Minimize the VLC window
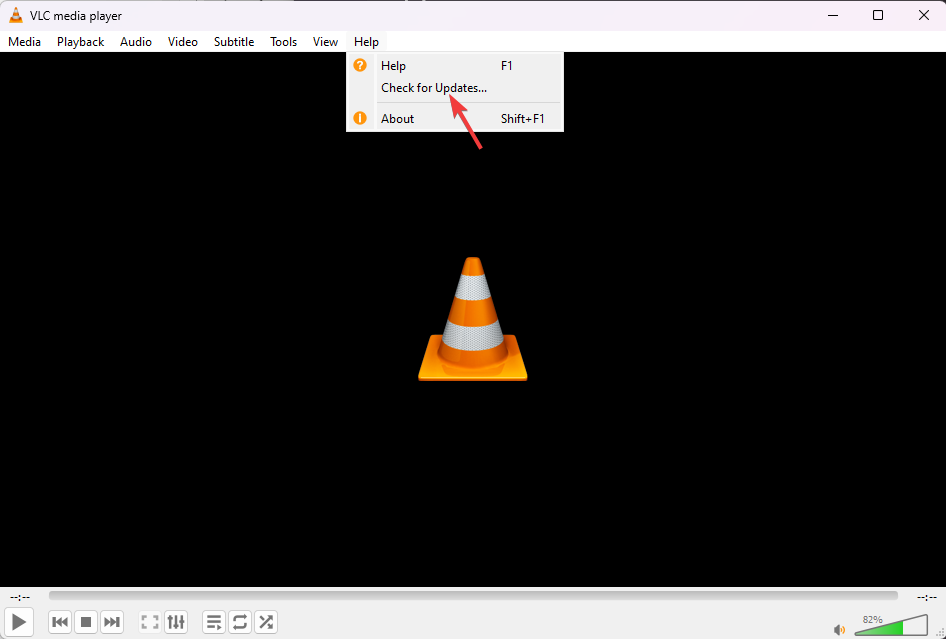 [833, 16]
